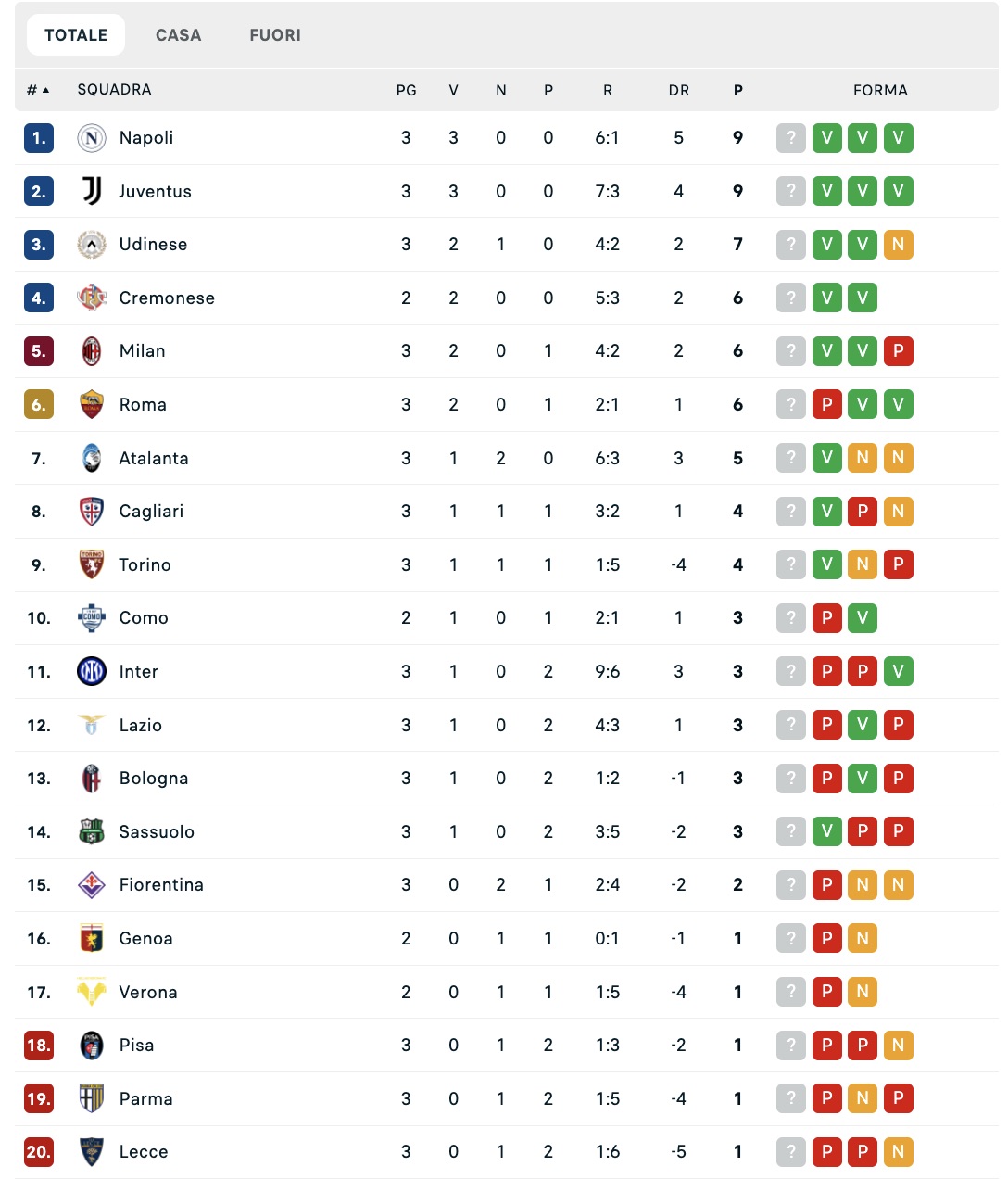Open the Cremonese team name link

[x=167, y=298]
